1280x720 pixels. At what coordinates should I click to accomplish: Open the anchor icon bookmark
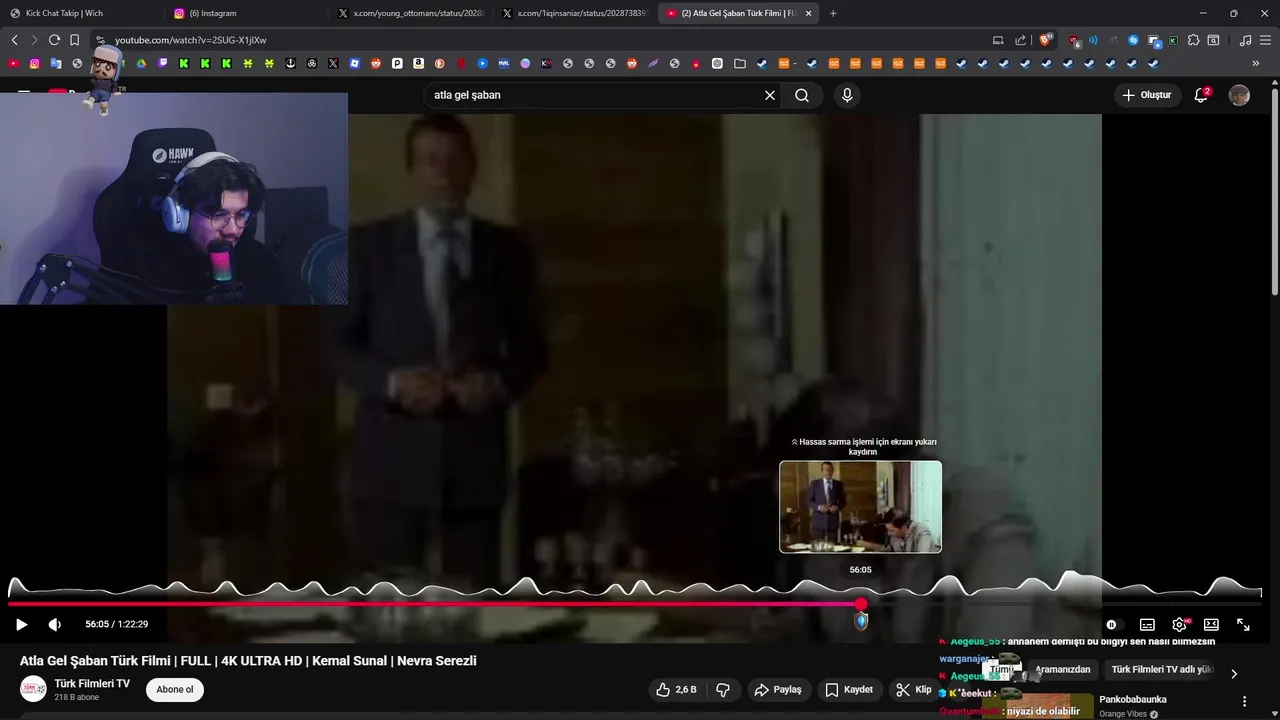pyautogui.click(x=290, y=63)
